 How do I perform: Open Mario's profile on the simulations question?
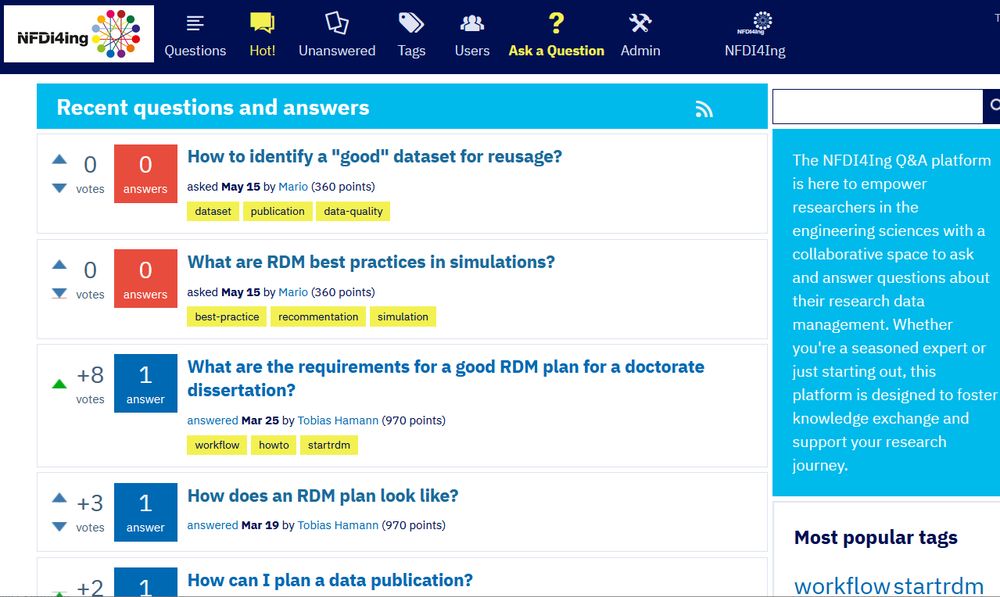293,291
